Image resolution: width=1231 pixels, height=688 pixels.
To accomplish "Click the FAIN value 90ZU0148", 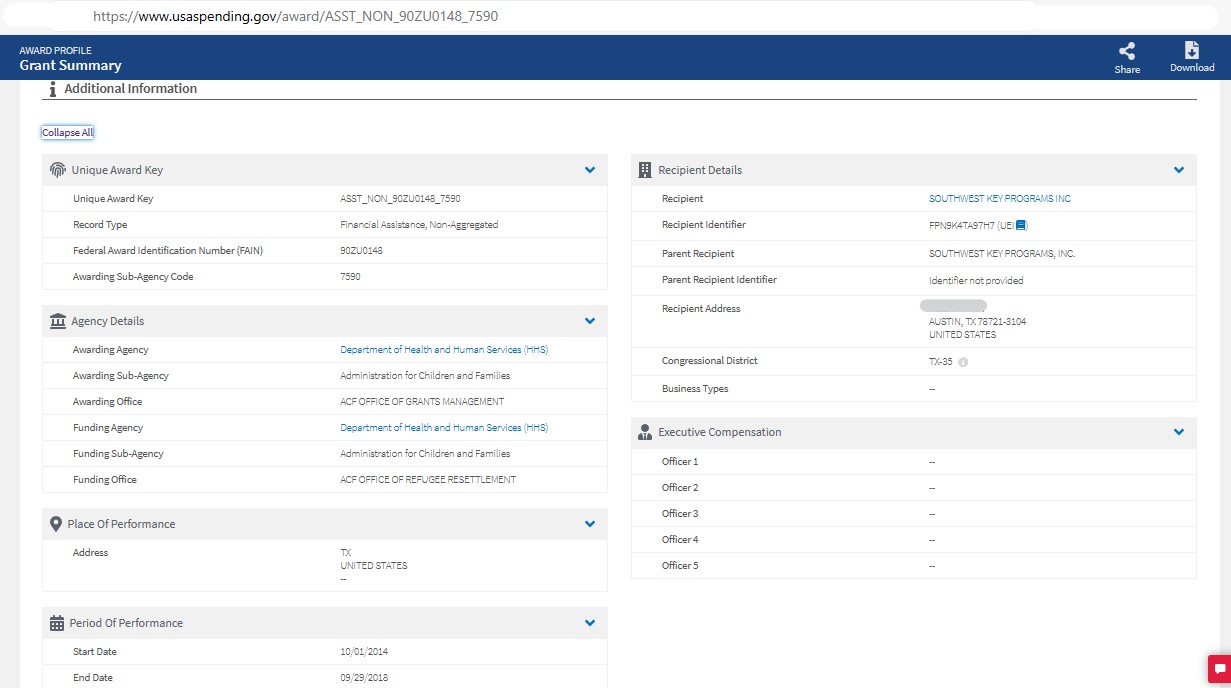I will pyautogui.click(x=361, y=251).
